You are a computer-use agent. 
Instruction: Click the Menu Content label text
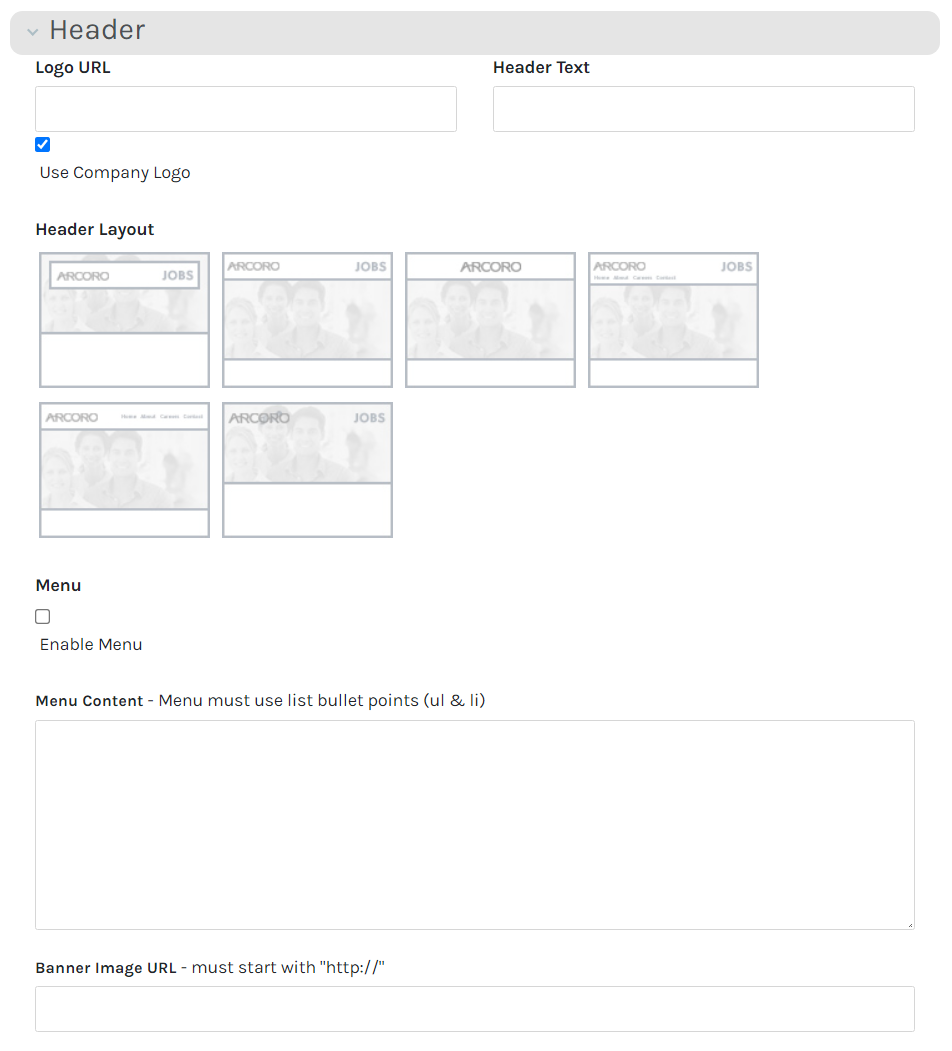pyautogui.click(x=90, y=701)
